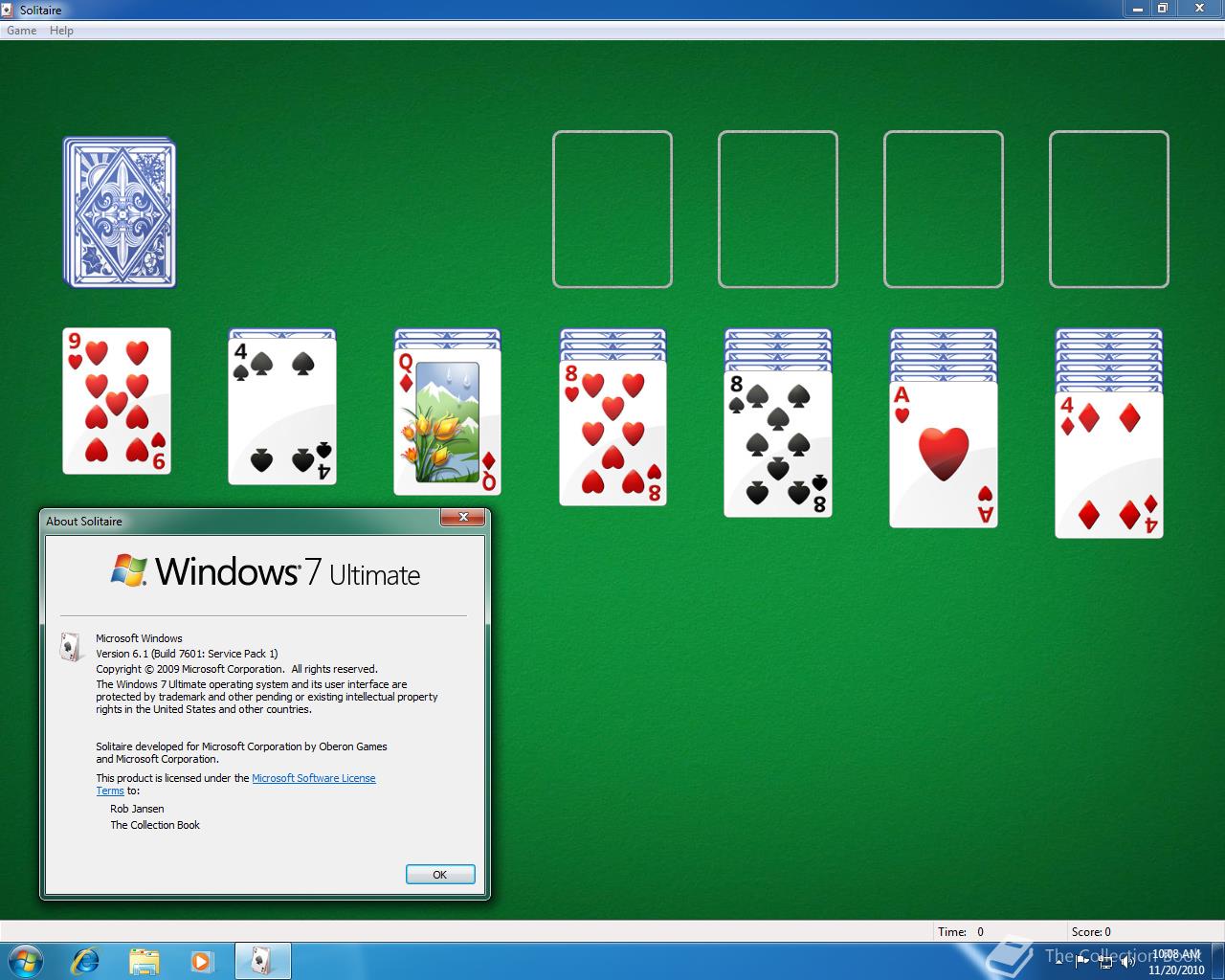Select the Ace of hearts card
This screenshot has width=1225, height=980.
click(x=944, y=455)
